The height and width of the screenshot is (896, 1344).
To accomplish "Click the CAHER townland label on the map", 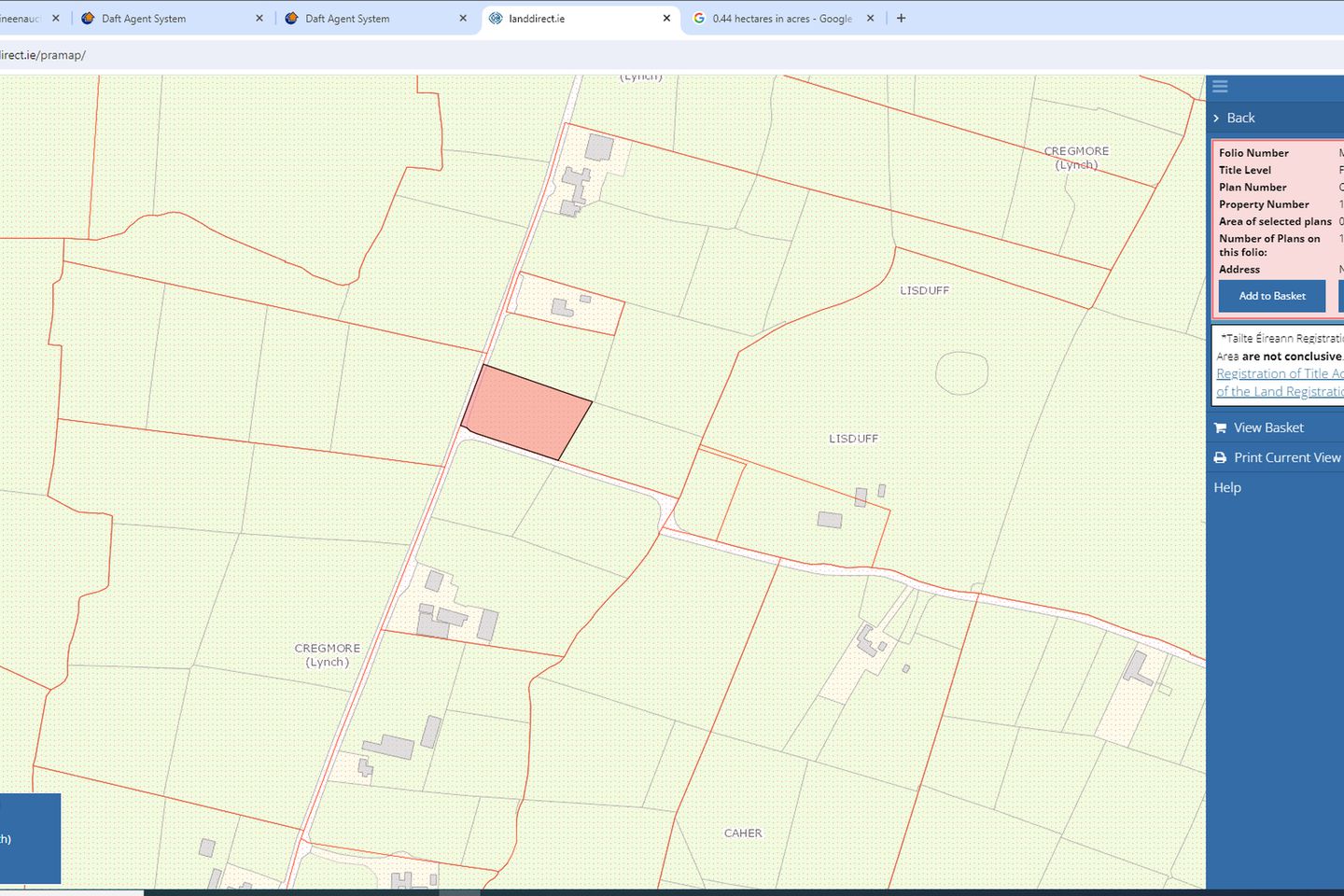I will coord(743,833).
